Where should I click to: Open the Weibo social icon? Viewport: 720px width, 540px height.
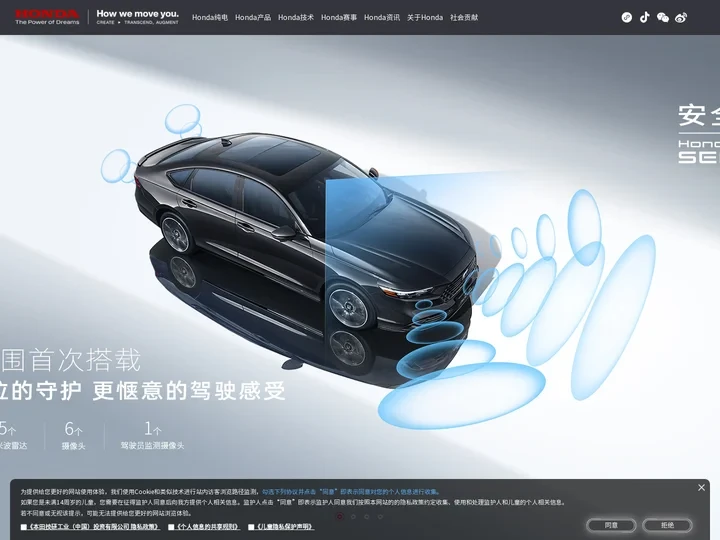pos(681,17)
